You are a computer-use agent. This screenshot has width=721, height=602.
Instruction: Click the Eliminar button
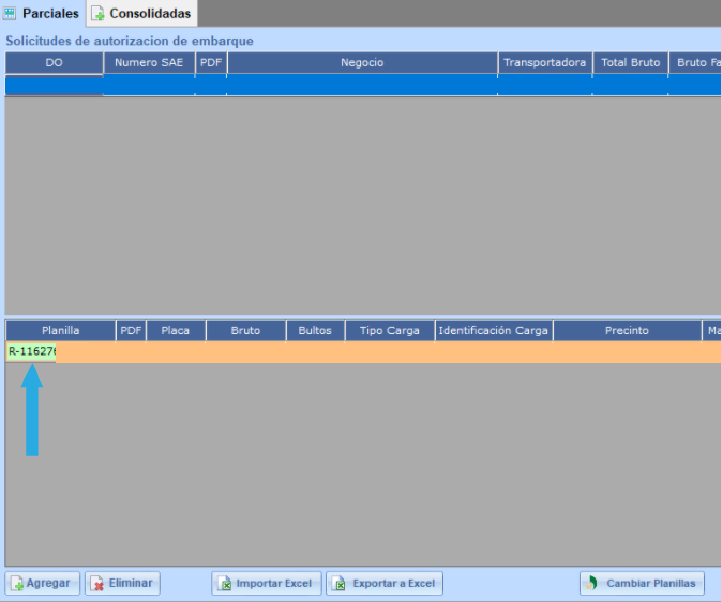pyautogui.click(x=122, y=583)
